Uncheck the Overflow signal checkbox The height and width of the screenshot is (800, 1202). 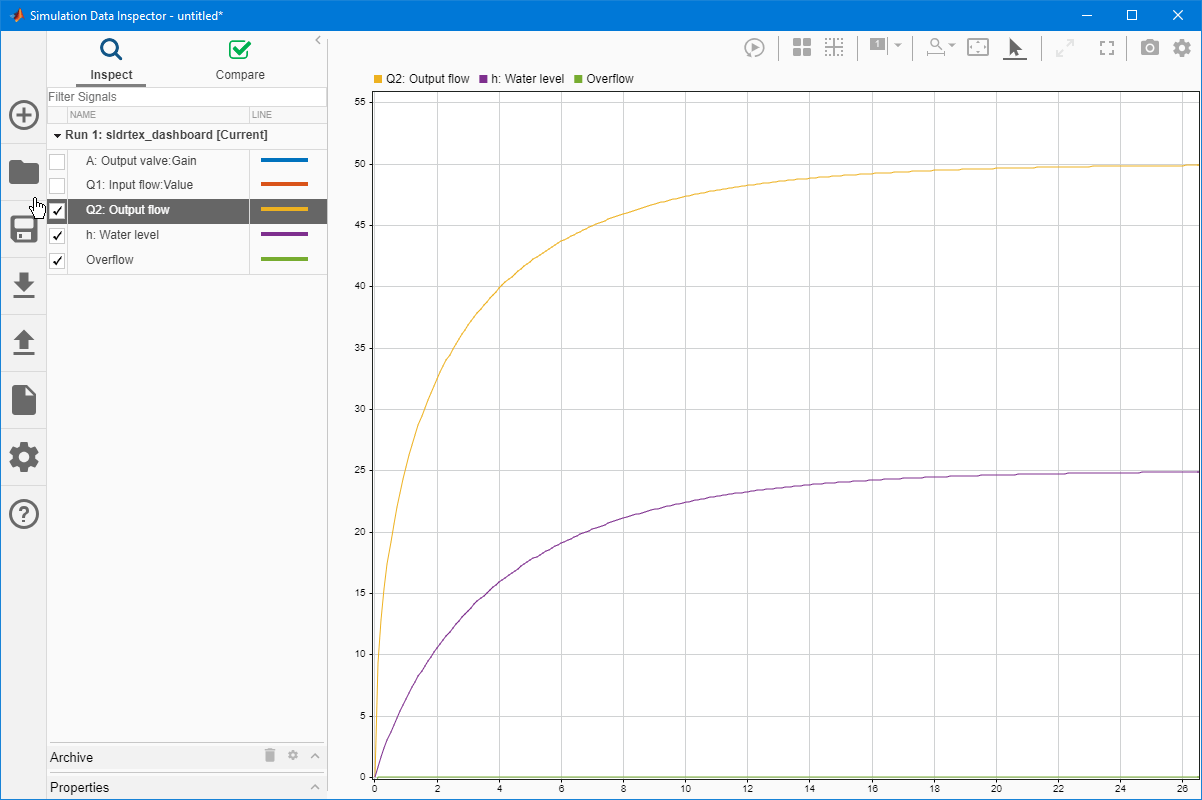coord(57,261)
